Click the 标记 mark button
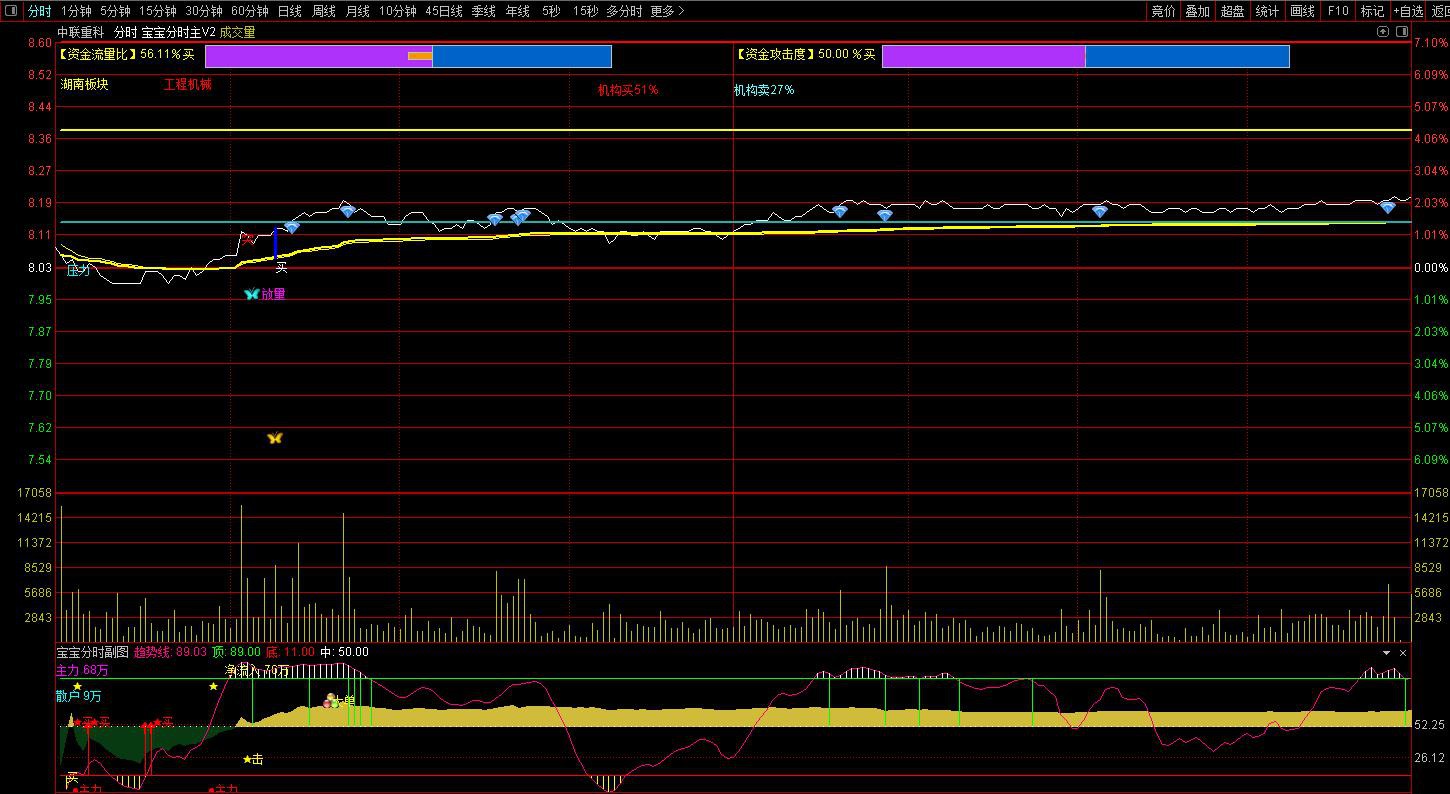This screenshot has width=1450, height=794. [1372, 11]
